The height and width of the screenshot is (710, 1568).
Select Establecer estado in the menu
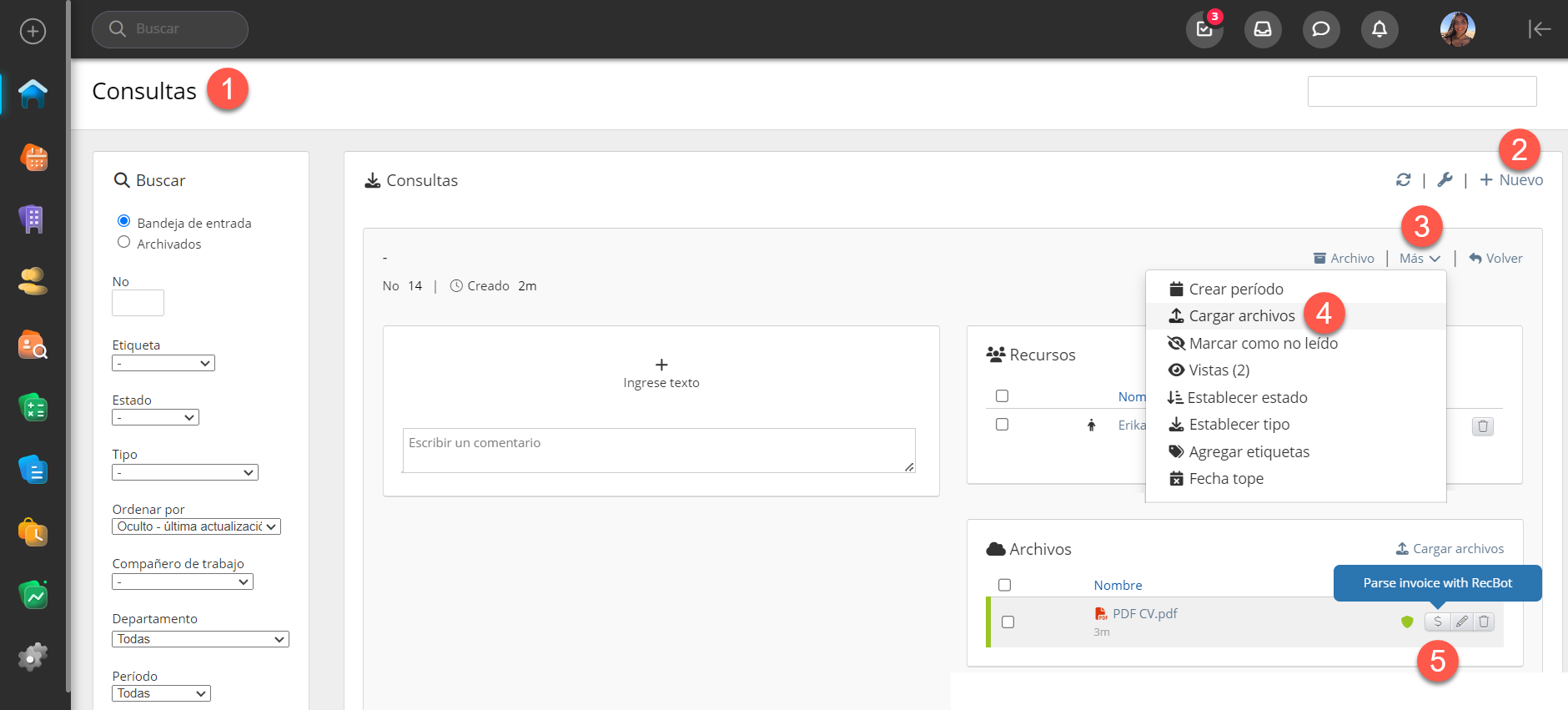[1246, 398]
